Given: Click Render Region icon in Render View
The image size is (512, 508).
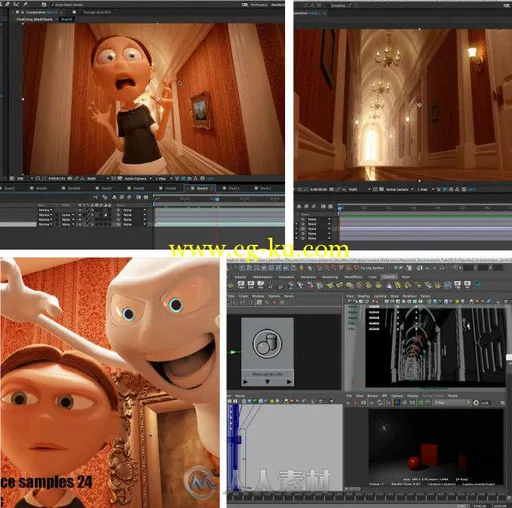Looking at the screenshot, I should pos(355,403).
